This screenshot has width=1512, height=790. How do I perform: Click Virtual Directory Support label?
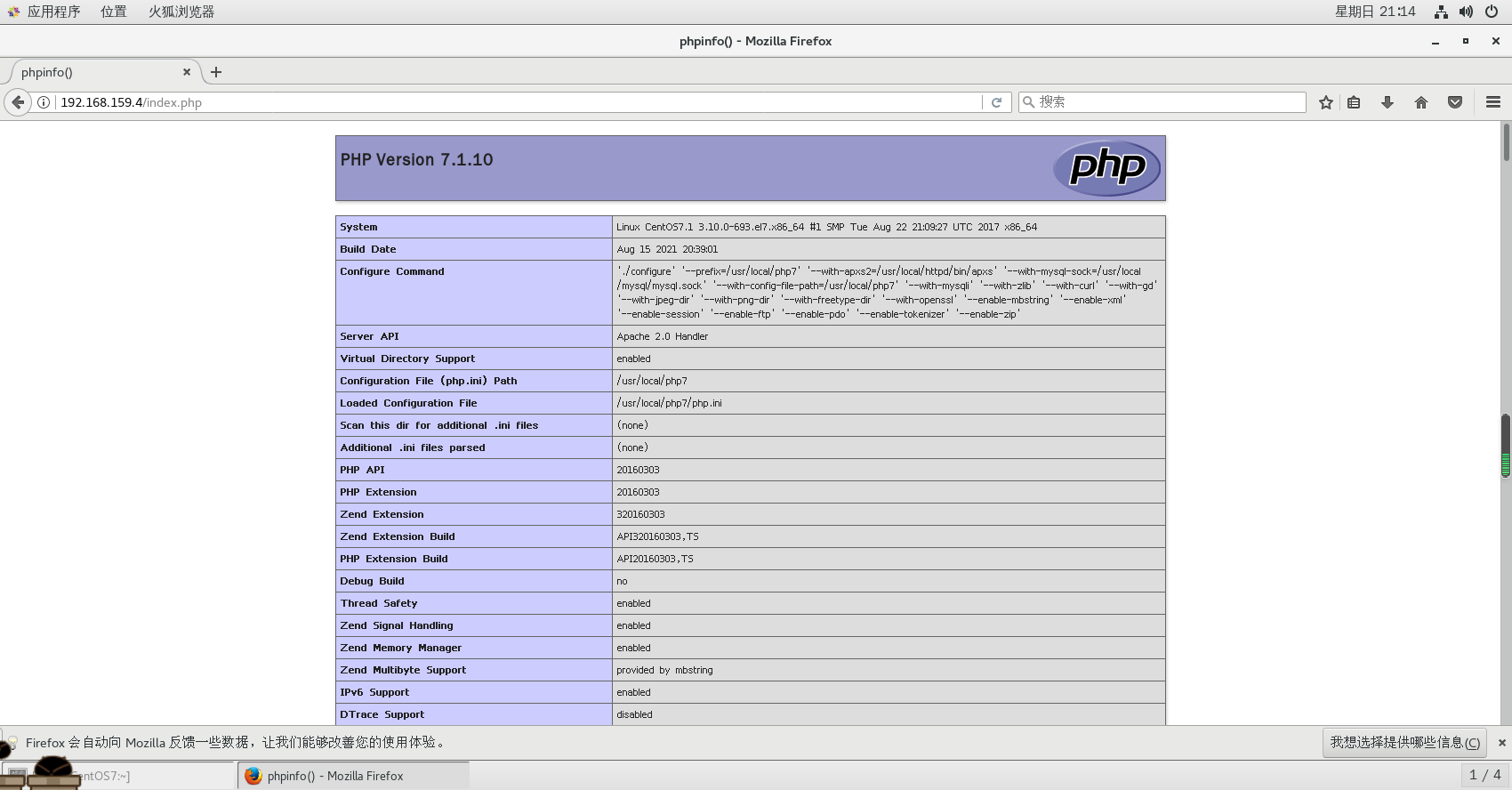(x=407, y=359)
